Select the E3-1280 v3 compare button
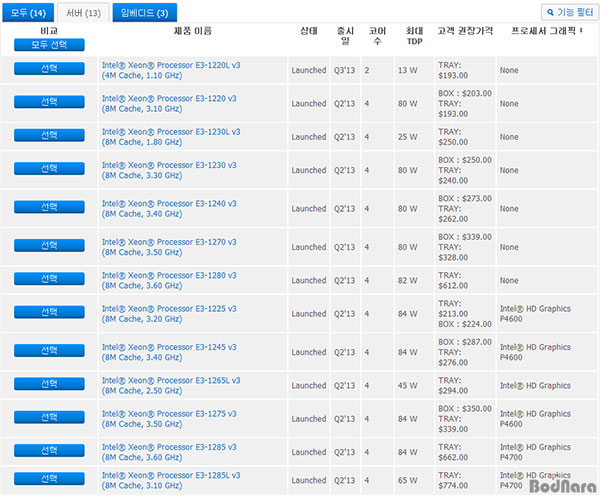The height and width of the screenshot is (496, 600). pyautogui.click(x=49, y=279)
